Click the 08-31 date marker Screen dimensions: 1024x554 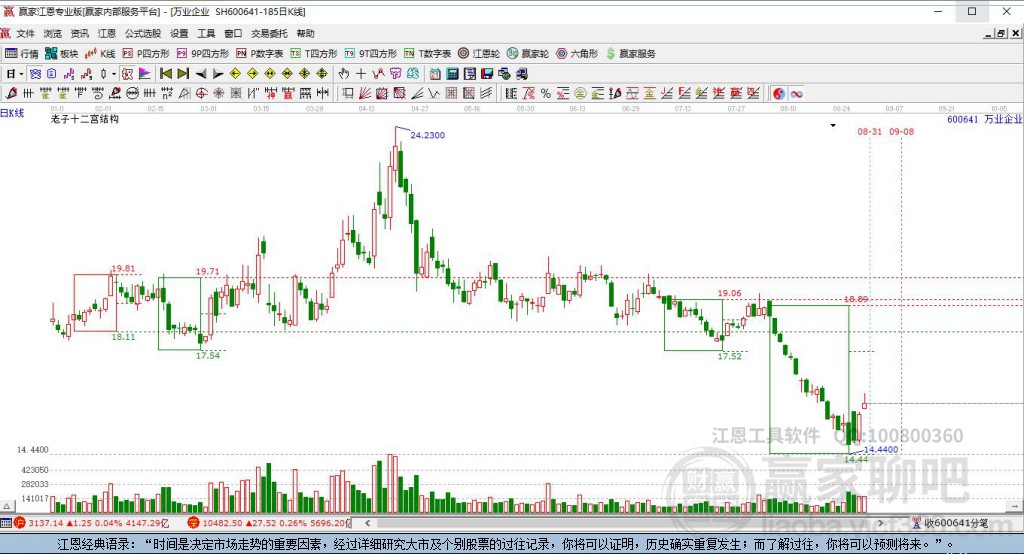869,131
